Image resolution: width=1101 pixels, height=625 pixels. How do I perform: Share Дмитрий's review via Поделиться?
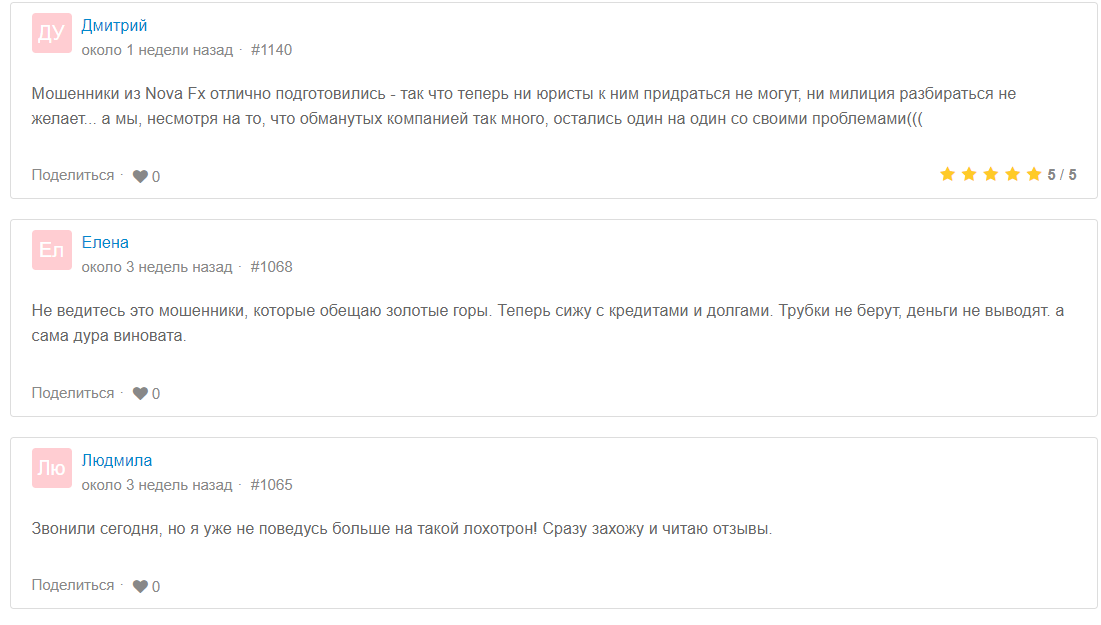[x=73, y=175]
